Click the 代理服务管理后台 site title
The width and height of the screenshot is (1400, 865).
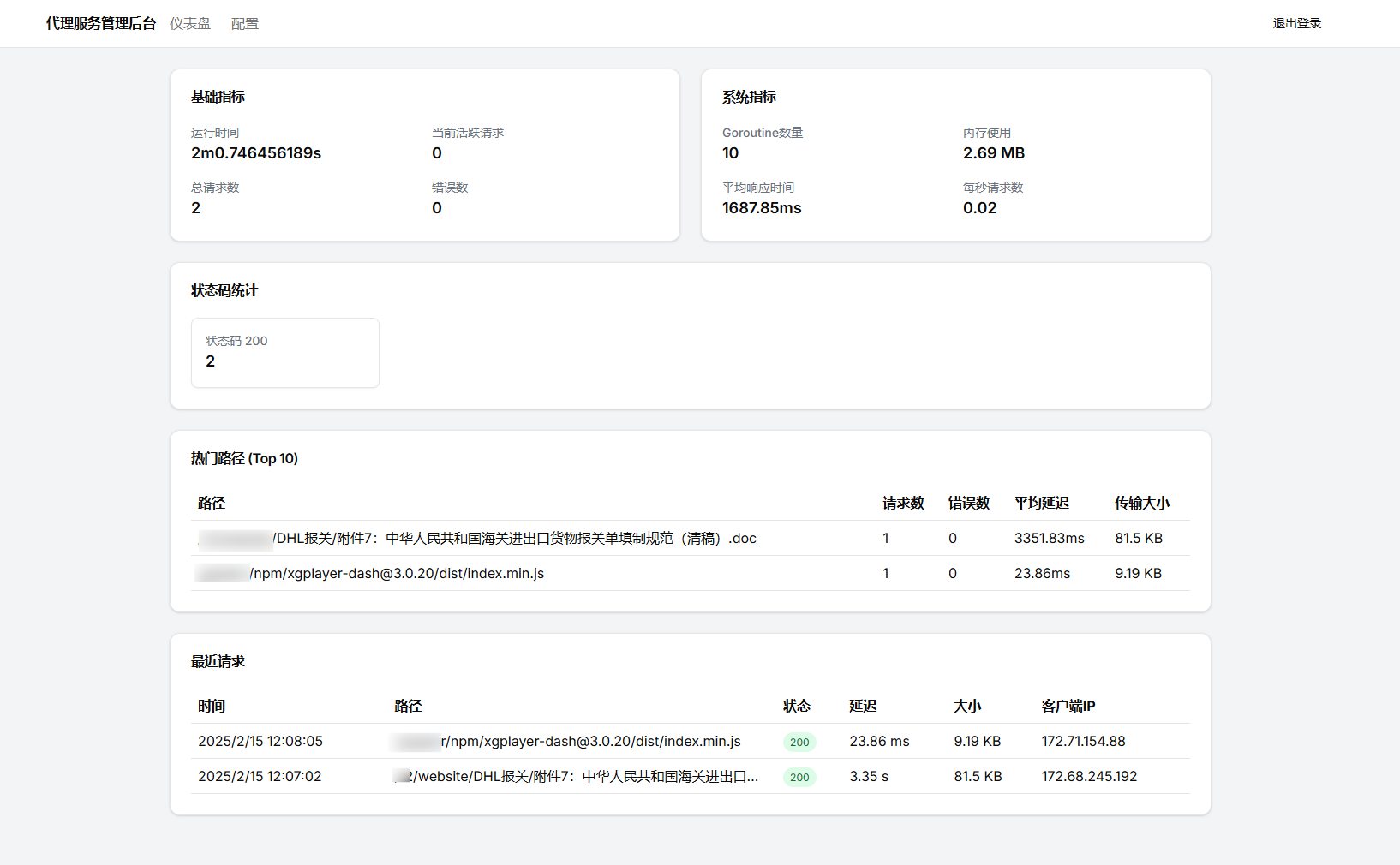(100, 24)
